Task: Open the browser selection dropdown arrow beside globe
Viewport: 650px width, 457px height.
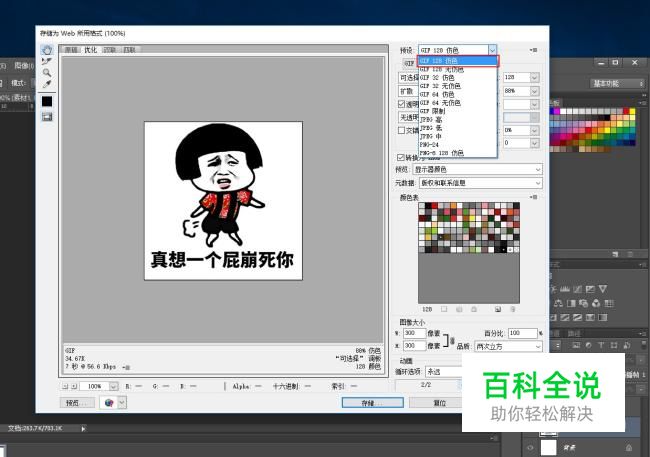Action: pyautogui.click(x=122, y=403)
